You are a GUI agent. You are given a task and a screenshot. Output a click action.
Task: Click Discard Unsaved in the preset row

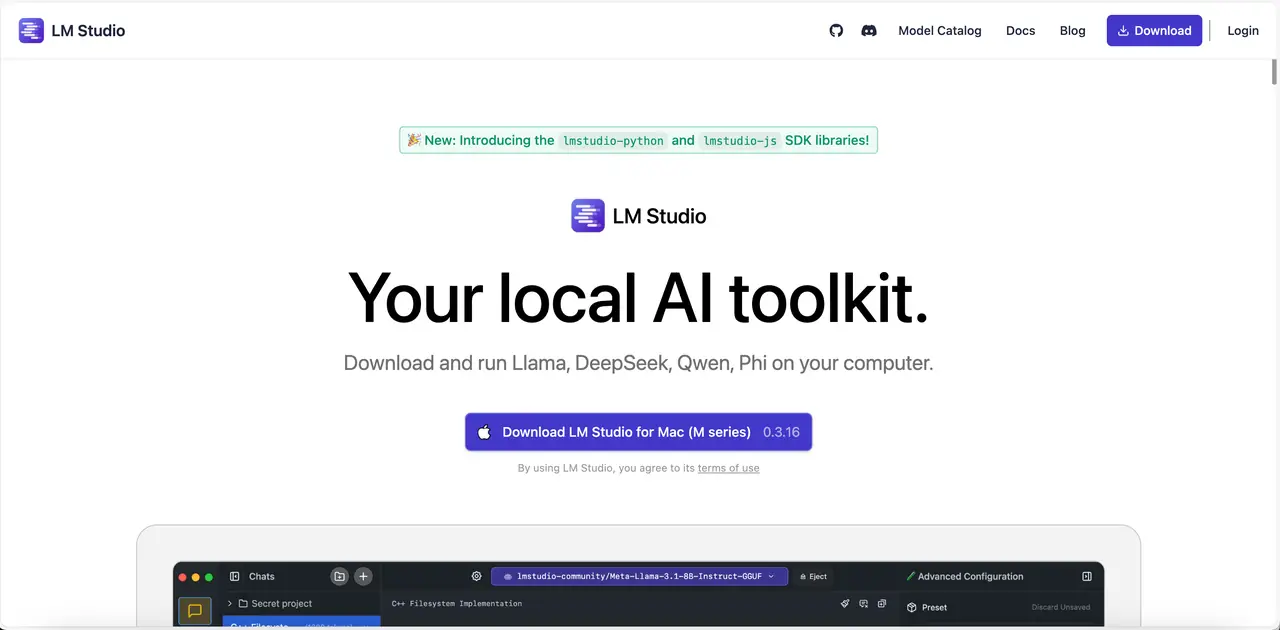coord(1061,607)
